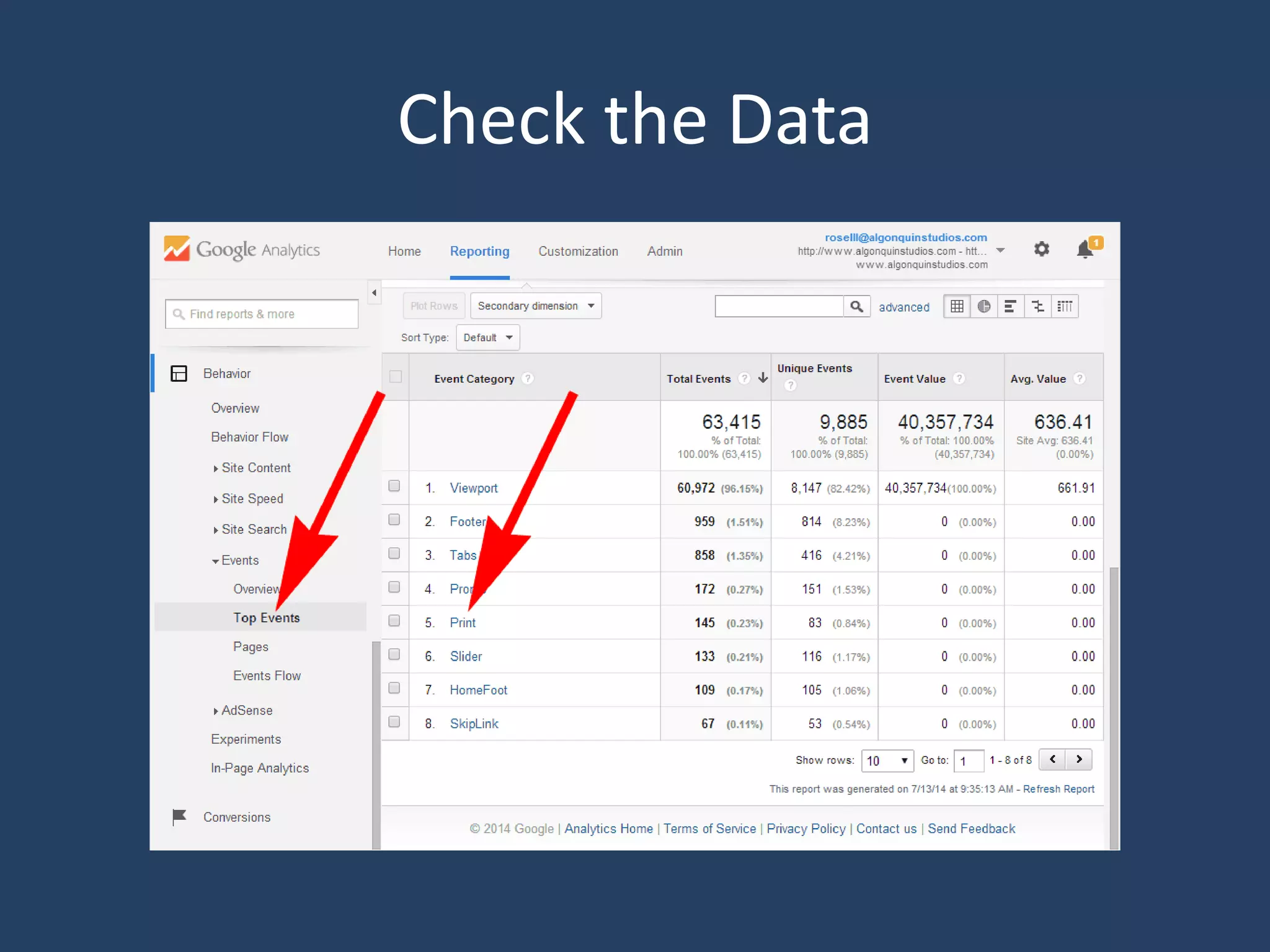Toggle the select-all header checkbox
The image size is (1270, 952).
click(x=396, y=376)
